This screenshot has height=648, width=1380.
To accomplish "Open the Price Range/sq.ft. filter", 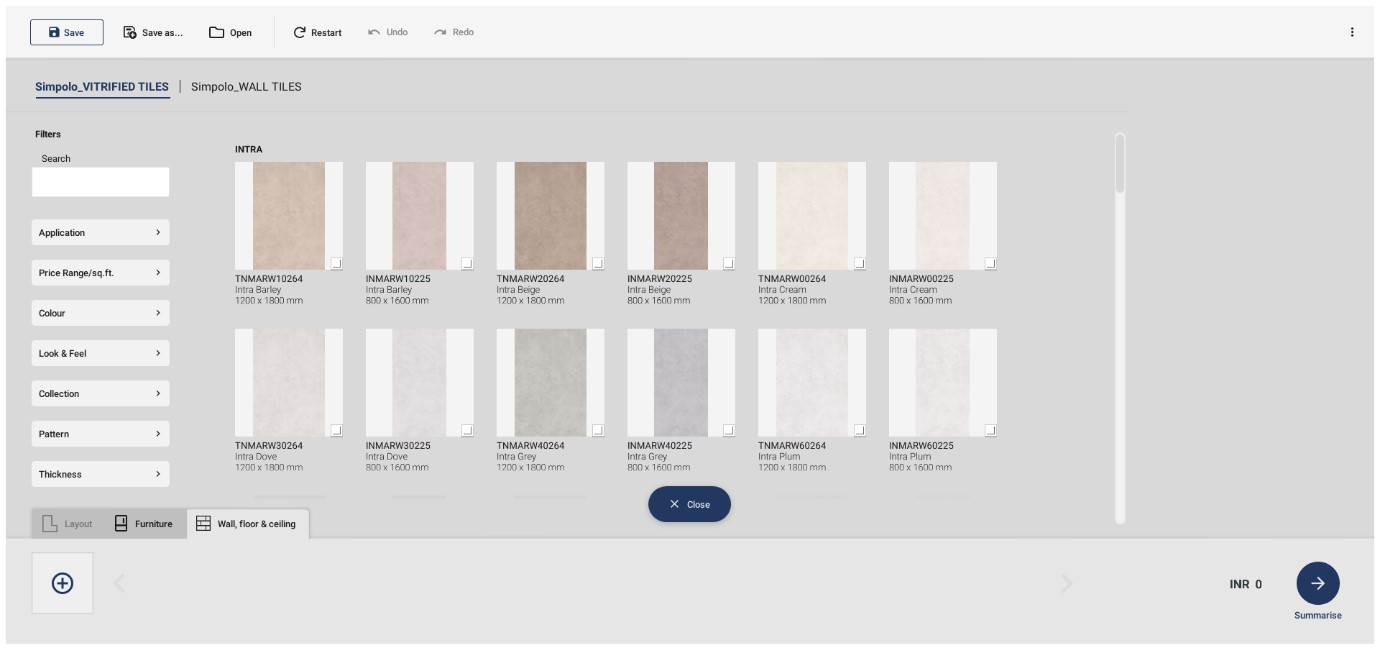I will point(100,272).
